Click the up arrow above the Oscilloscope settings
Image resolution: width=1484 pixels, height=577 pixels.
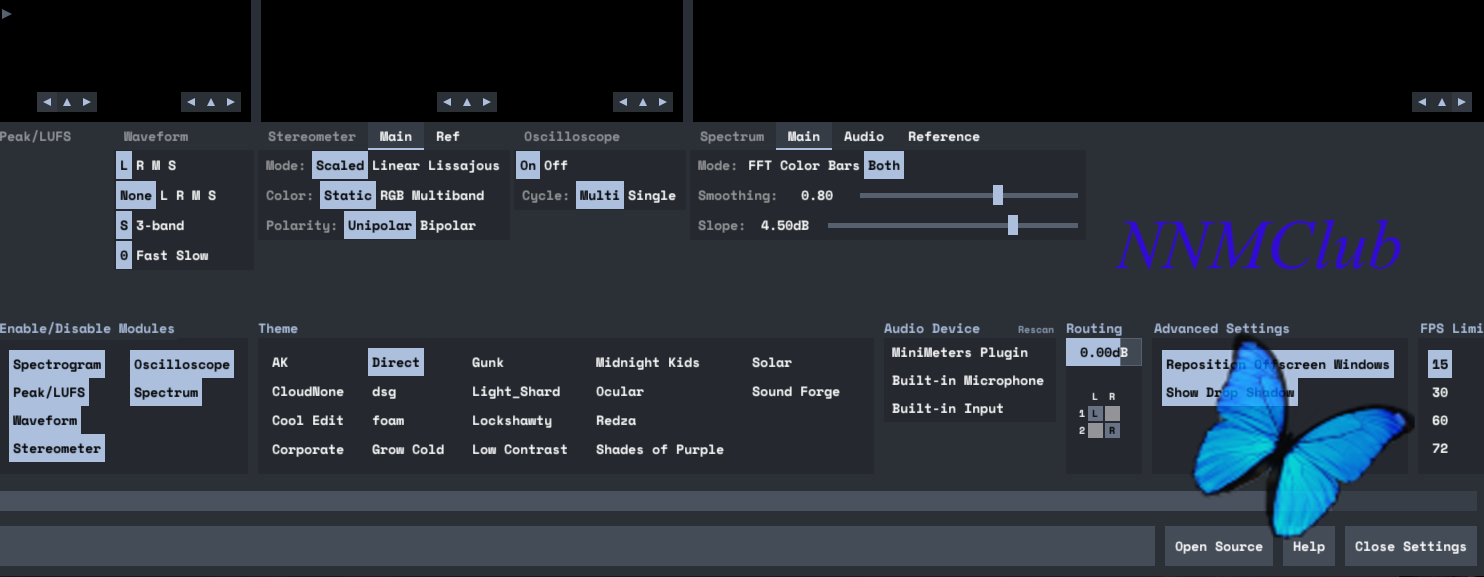[642, 102]
